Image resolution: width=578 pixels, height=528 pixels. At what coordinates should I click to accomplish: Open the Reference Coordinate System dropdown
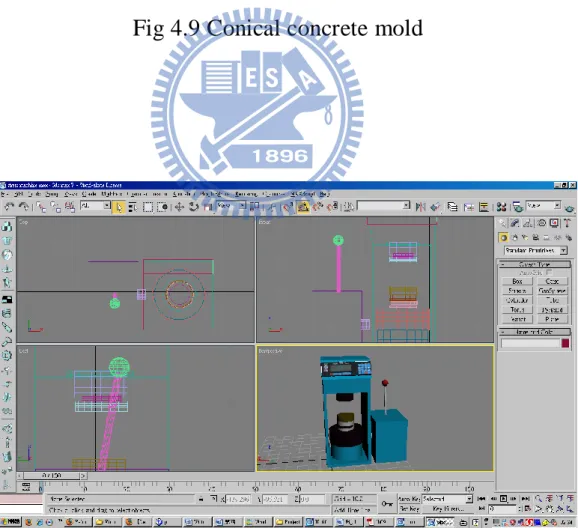coord(231,205)
